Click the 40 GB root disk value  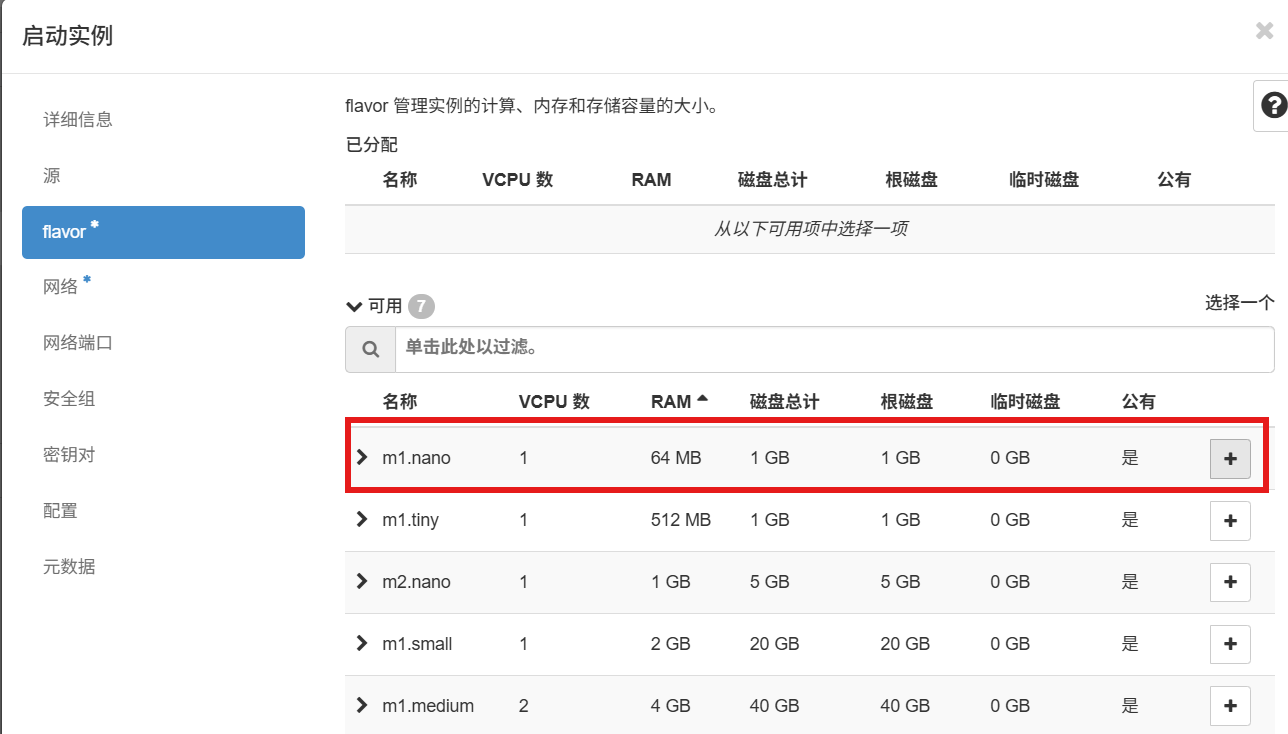906,706
